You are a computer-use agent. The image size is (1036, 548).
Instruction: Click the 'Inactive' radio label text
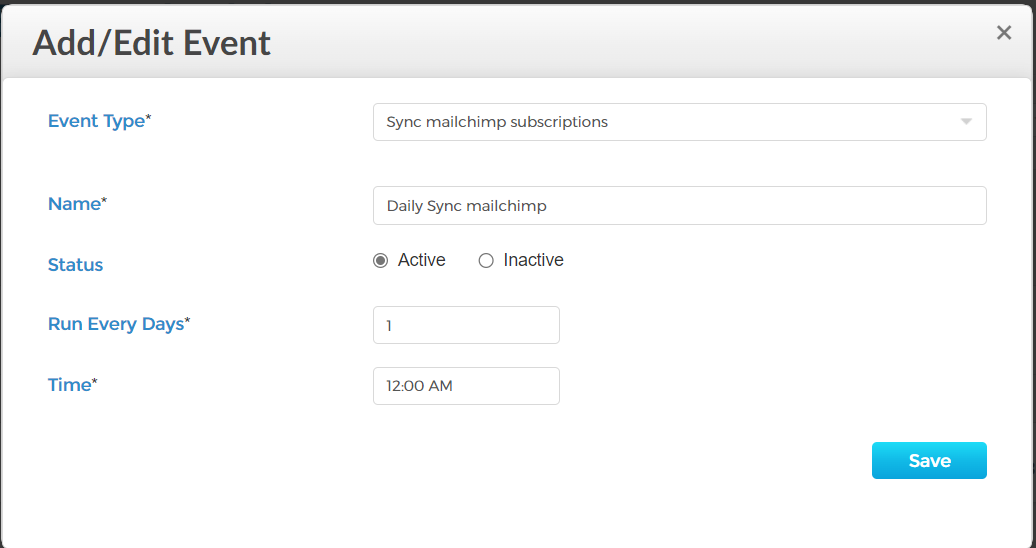click(x=533, y=260)
